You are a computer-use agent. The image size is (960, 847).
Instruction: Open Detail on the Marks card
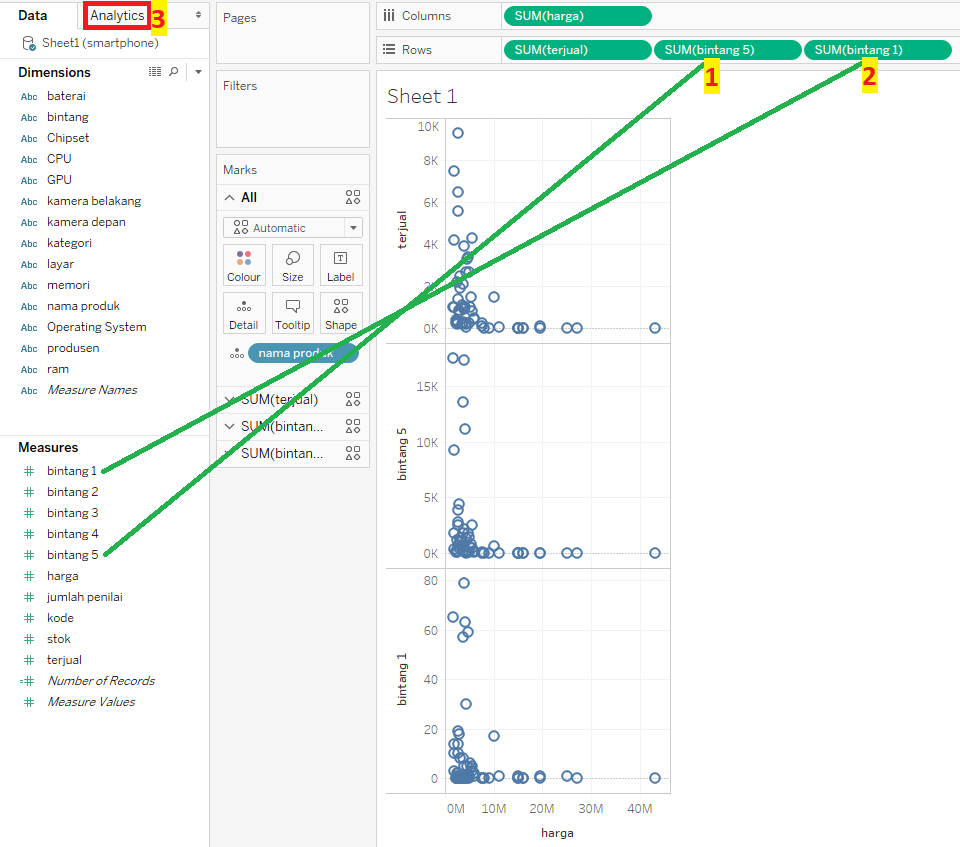coord(244,312)
